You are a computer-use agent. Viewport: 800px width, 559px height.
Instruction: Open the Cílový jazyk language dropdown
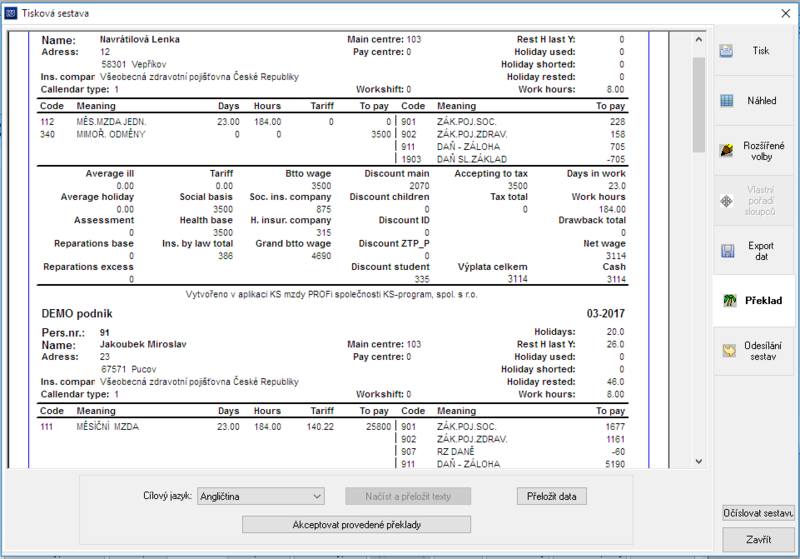[260, 496]
